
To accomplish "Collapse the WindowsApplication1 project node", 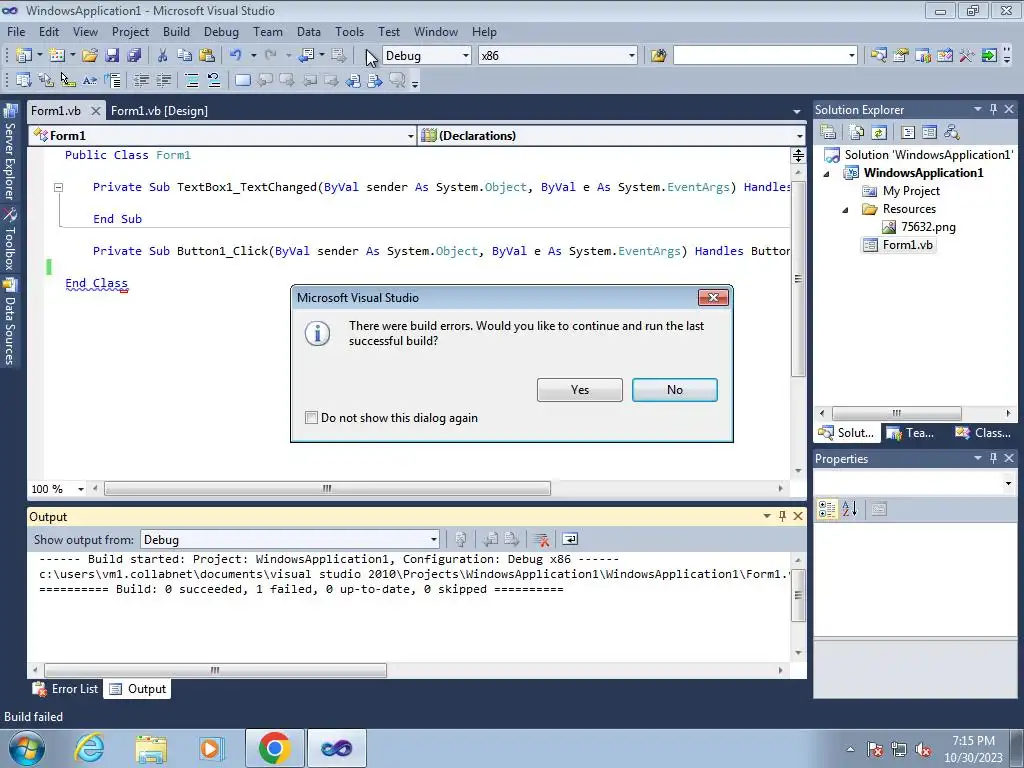I will tap(827, 174).
